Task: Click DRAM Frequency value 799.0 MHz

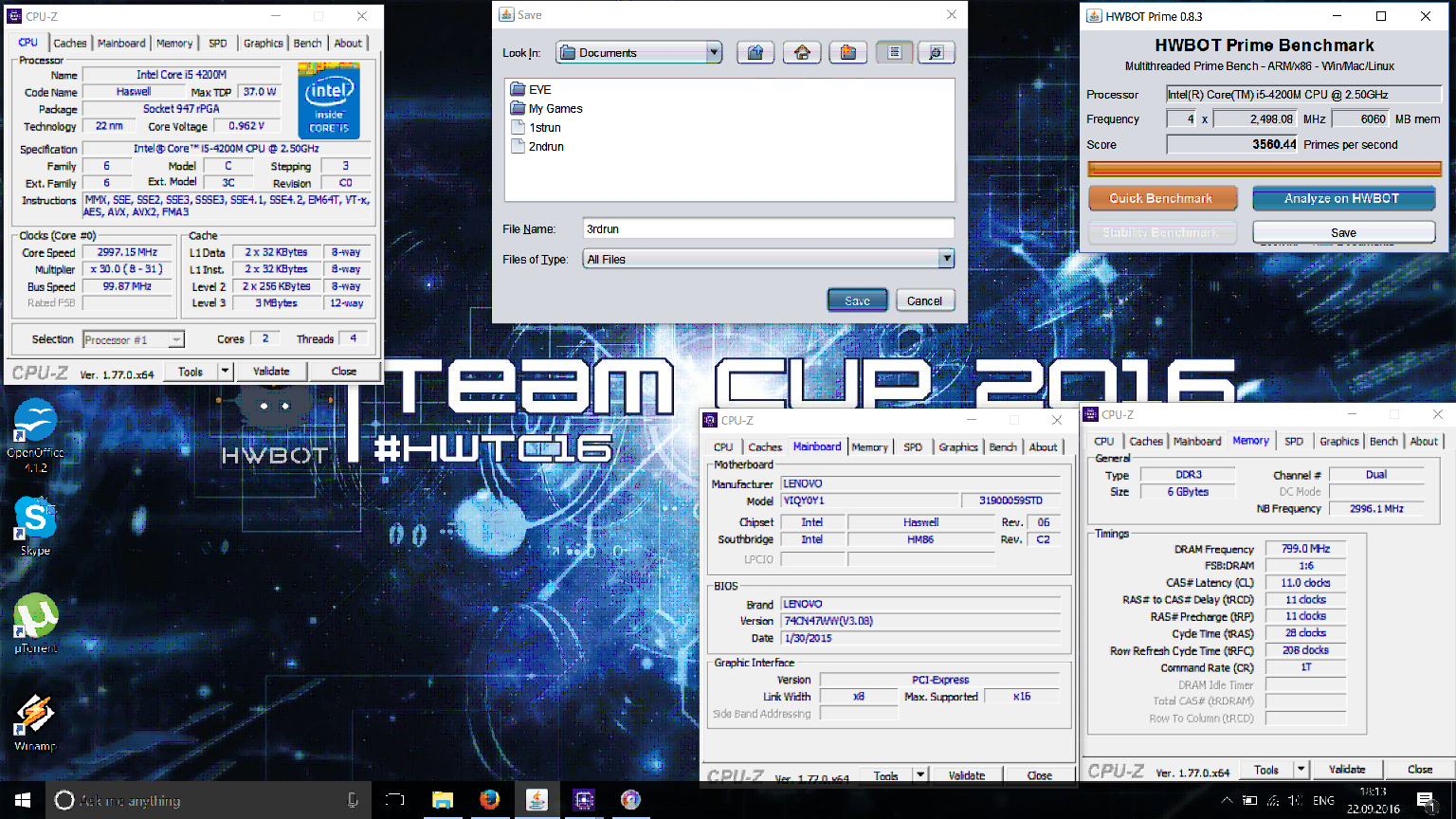Action: (x=1305, y=548)
